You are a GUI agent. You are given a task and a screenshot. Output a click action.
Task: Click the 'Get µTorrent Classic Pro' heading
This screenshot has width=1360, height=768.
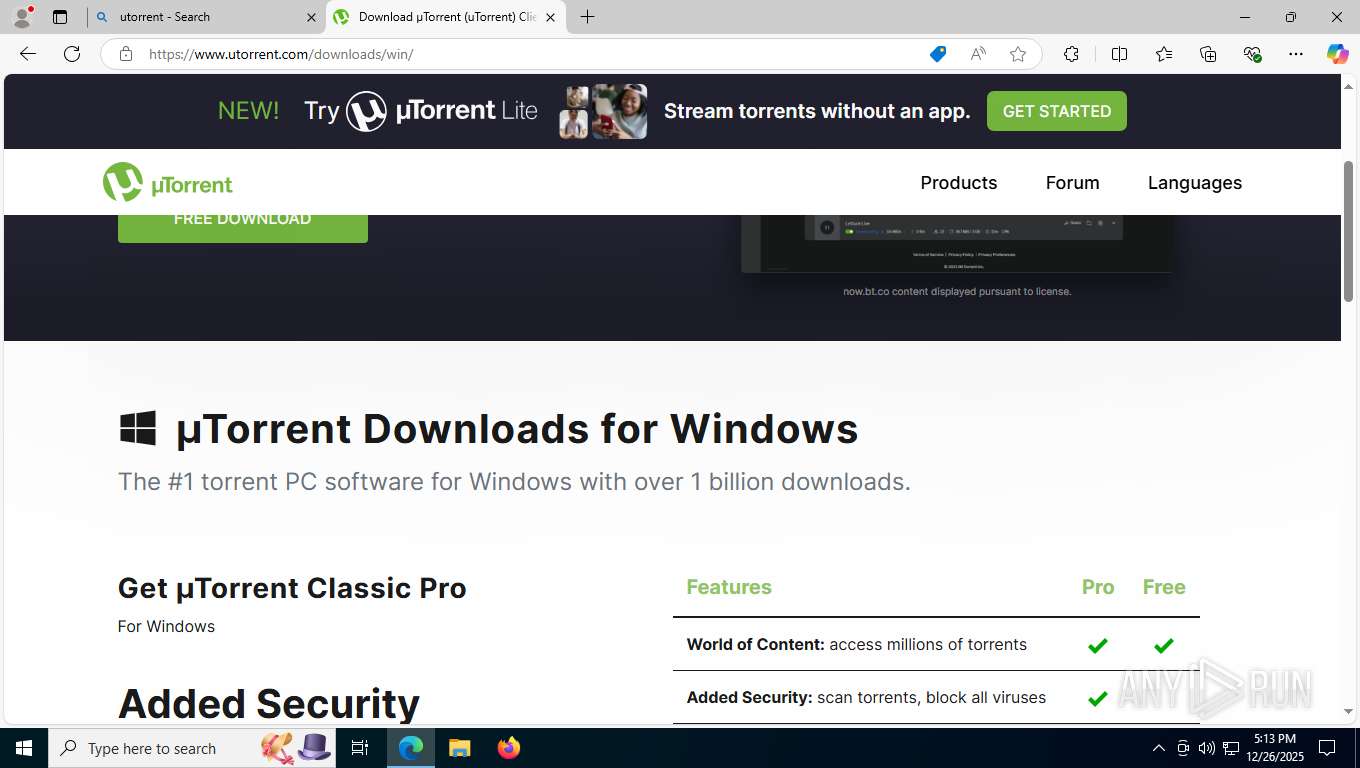click(x=292, y=588)
